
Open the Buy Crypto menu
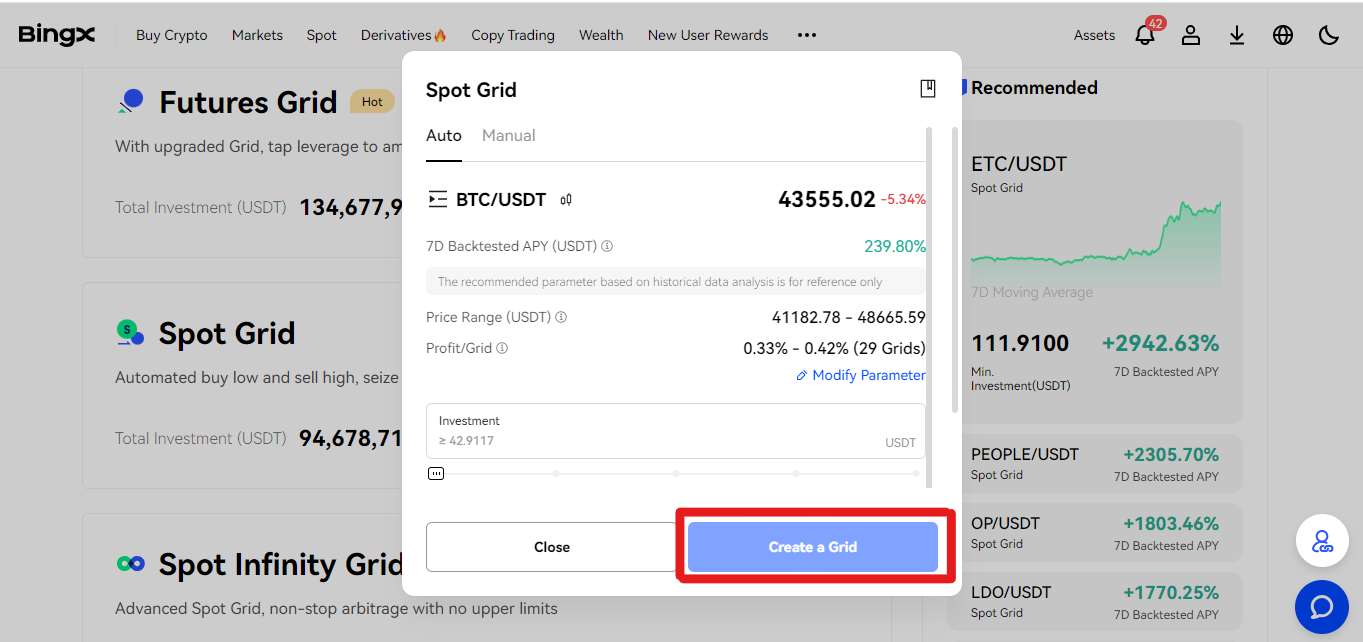click(x=172, y=35)
